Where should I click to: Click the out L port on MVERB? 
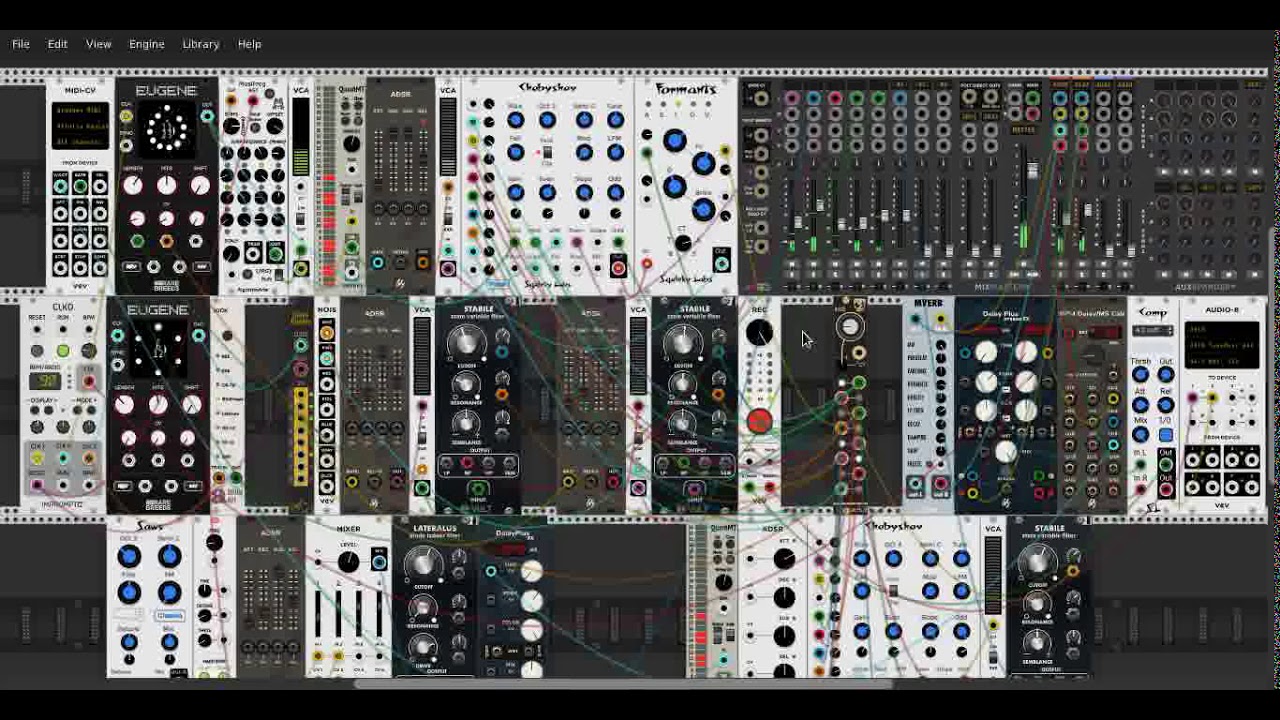click(x=915, y=485)
